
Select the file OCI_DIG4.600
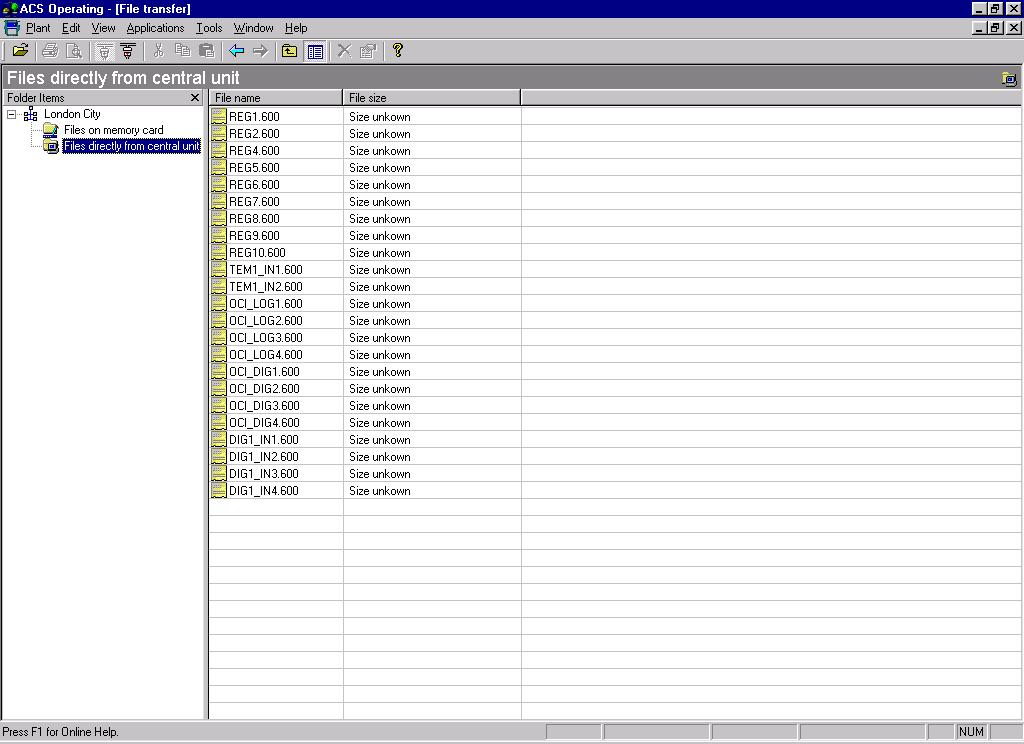click(x=264, y=423)
